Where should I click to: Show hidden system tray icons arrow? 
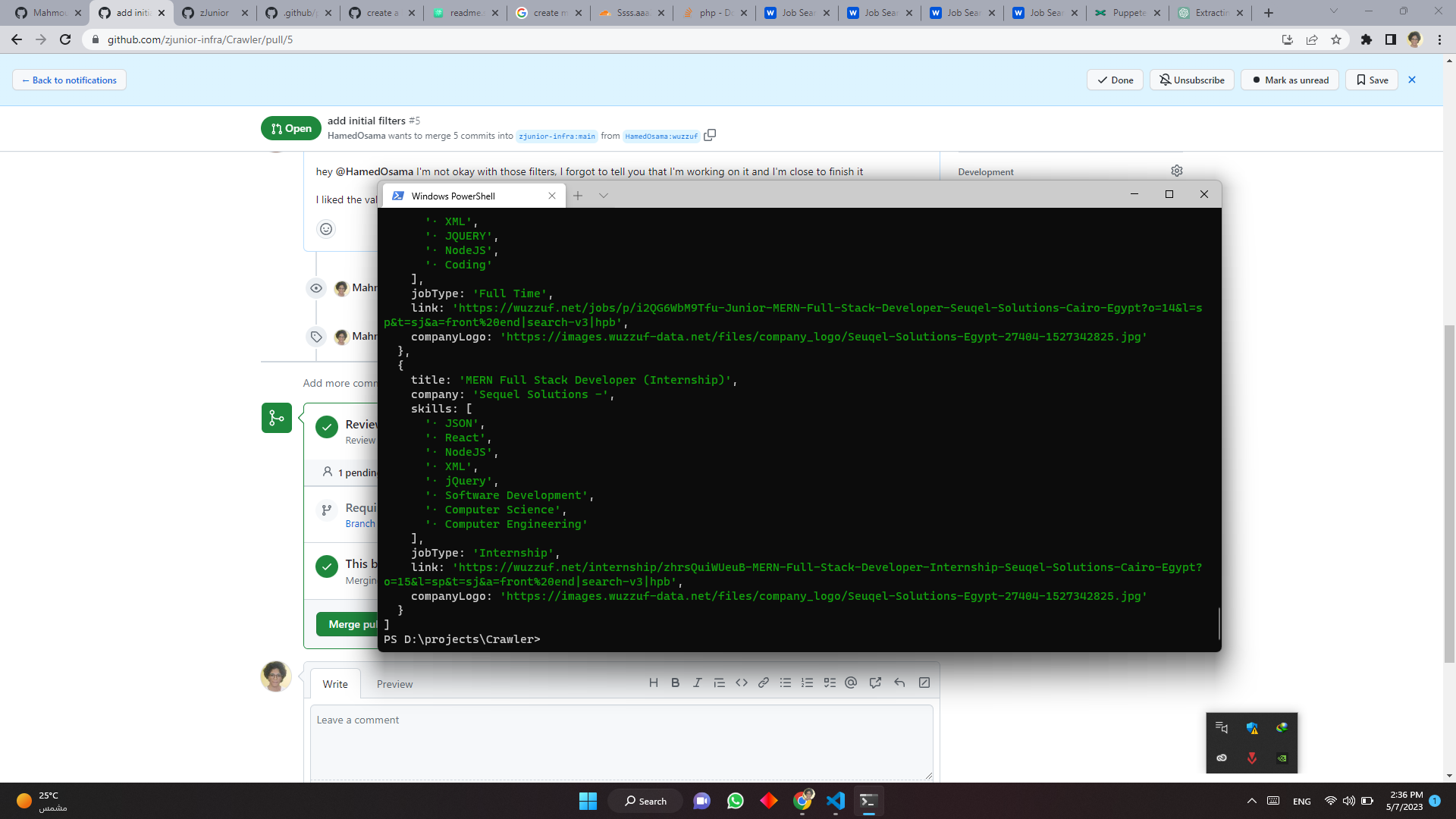(1252, 801)
